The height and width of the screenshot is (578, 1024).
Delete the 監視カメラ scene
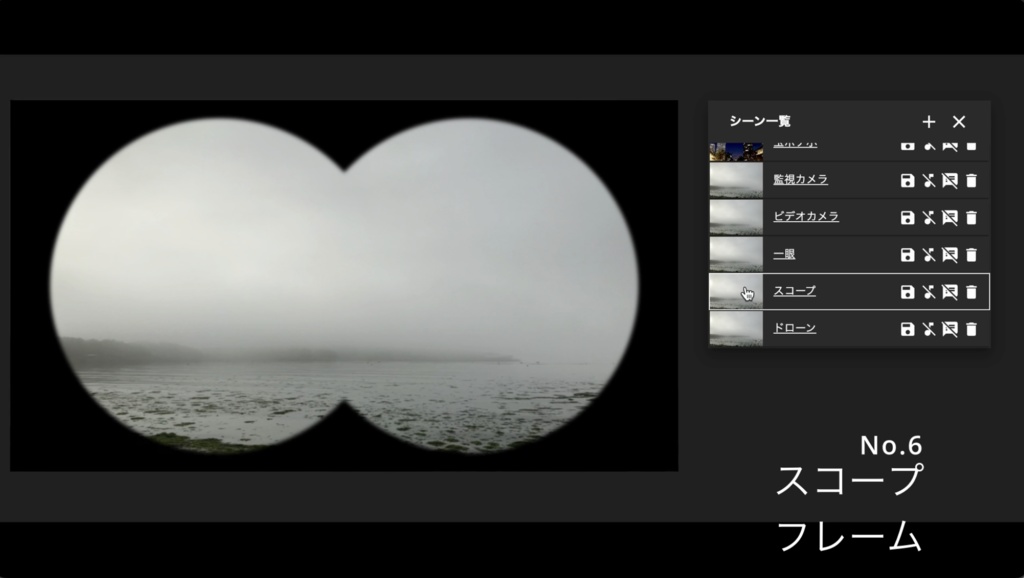pyautogui.click(x=971, y=180)
